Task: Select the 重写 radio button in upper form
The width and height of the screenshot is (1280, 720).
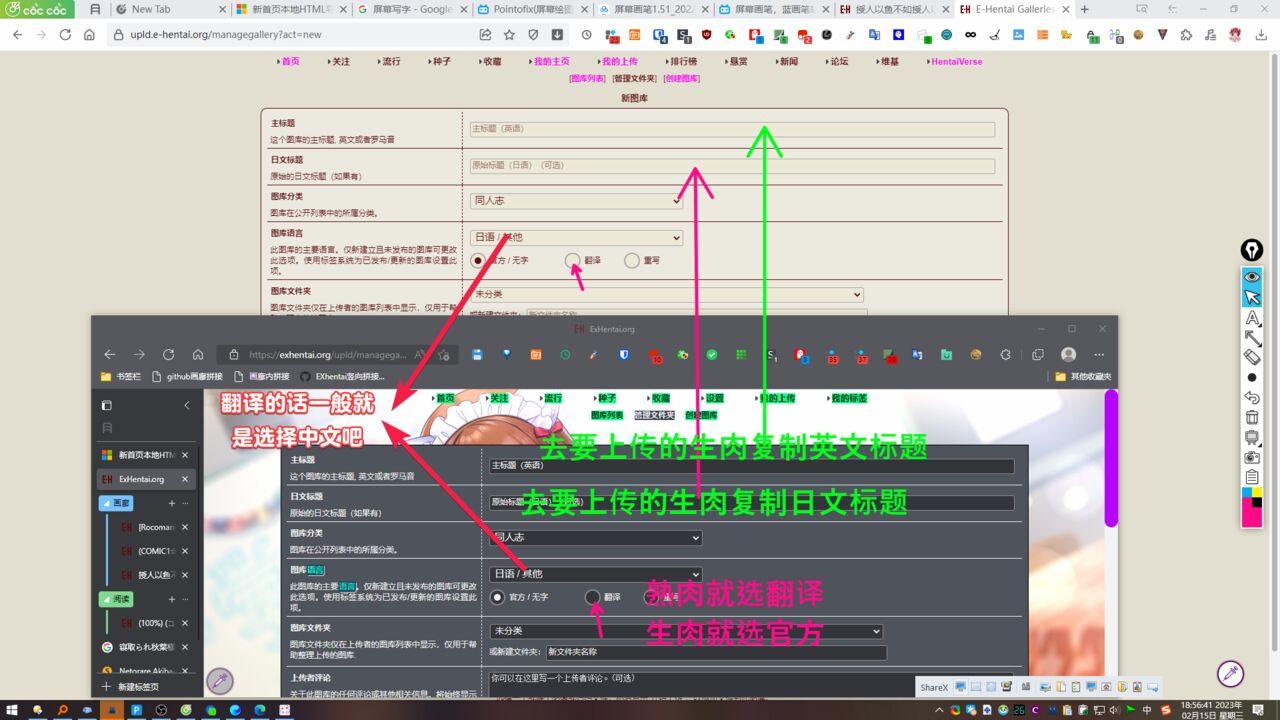Action: tap(631, 260)
